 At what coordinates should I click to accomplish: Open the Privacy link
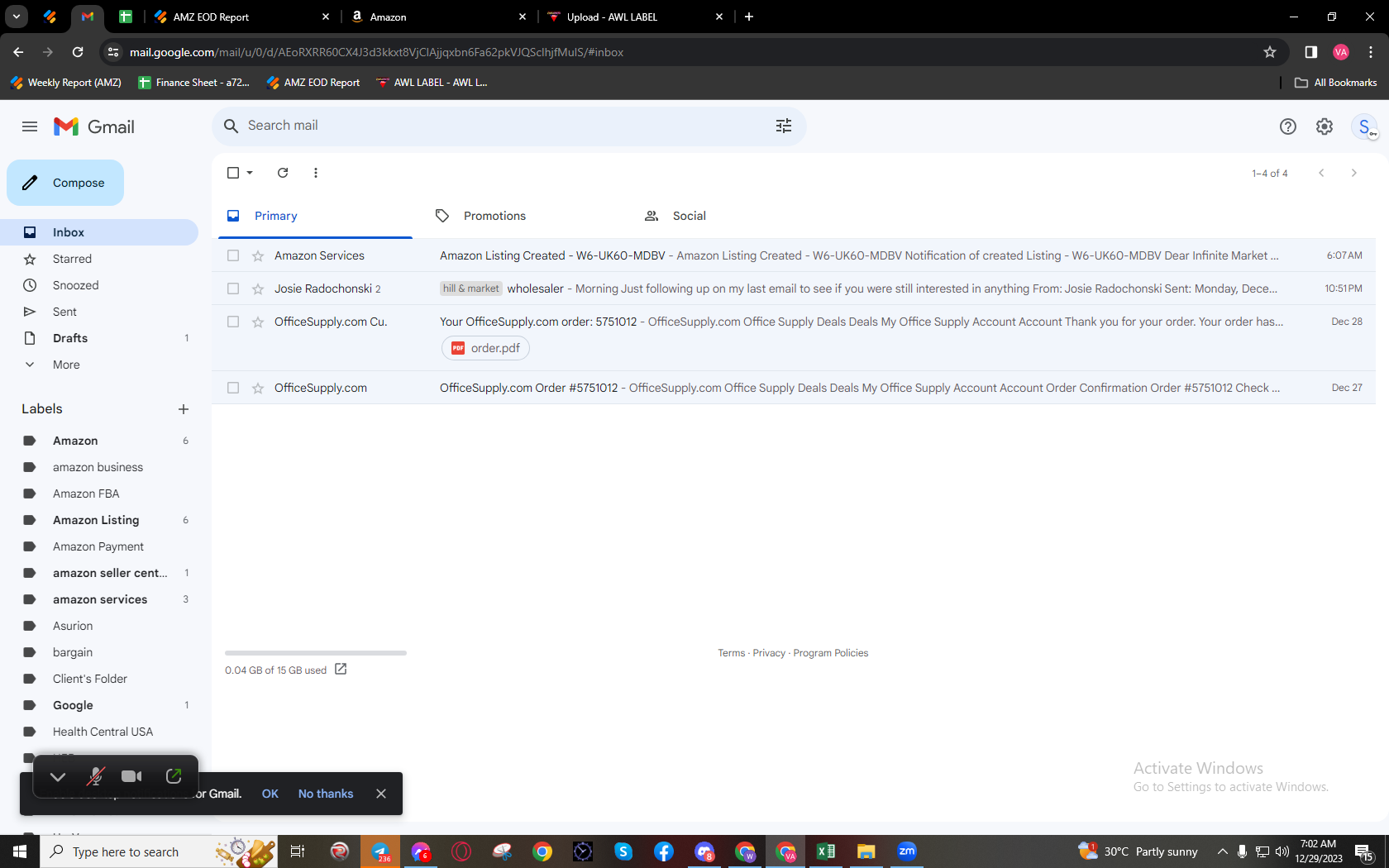[x=769, y=653]
